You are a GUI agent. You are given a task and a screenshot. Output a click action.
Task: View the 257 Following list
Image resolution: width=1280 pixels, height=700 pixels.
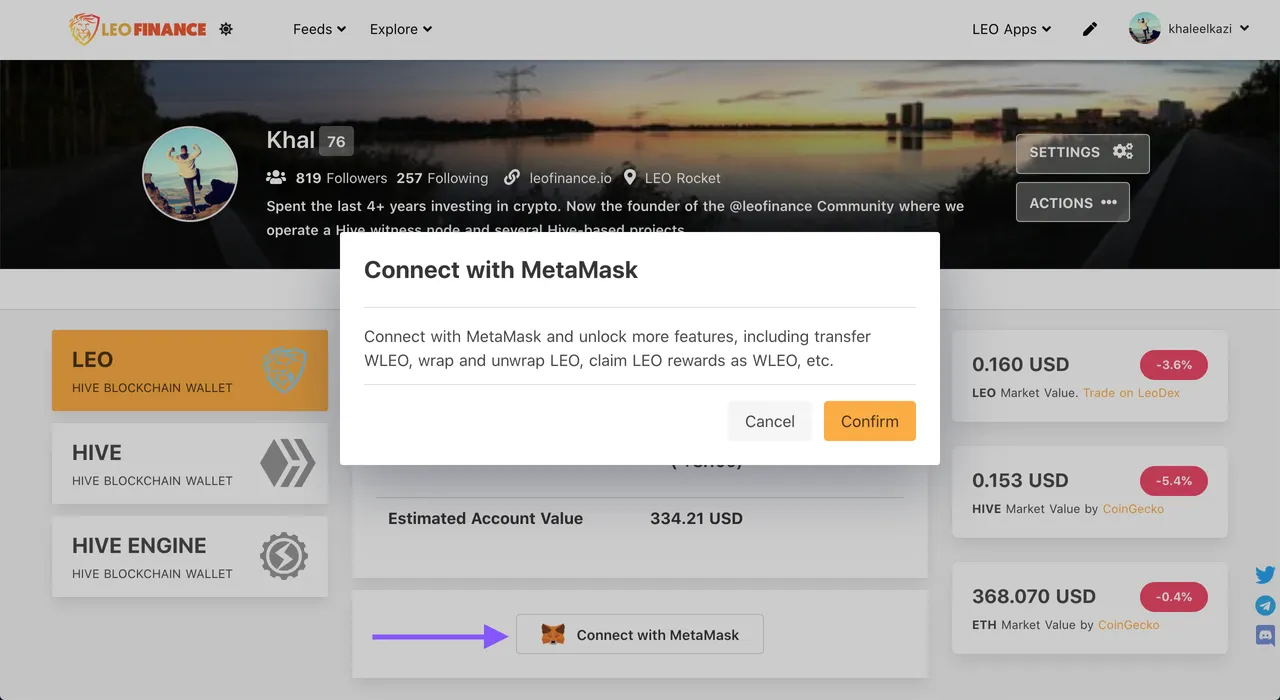(442, 178)
